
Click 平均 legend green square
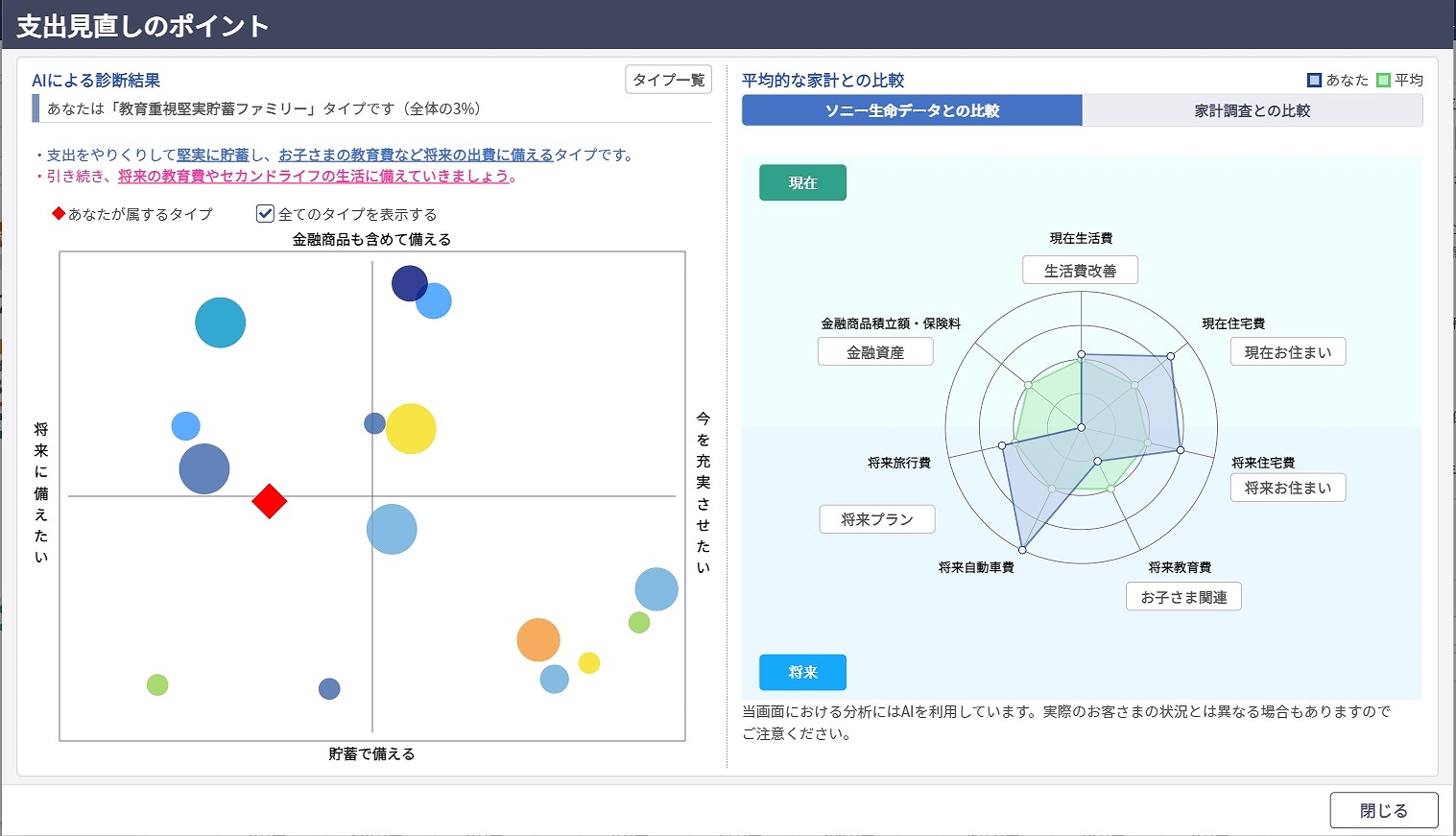1383,80
